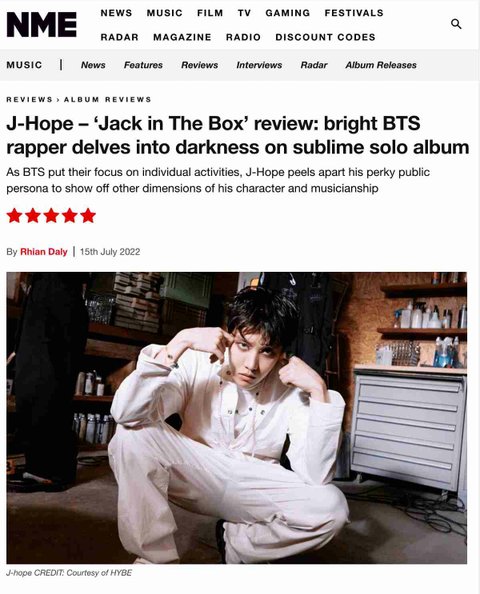Click the Reviews breadcrumb link
The width and height of the screenshot is (480, 594).
29,100
